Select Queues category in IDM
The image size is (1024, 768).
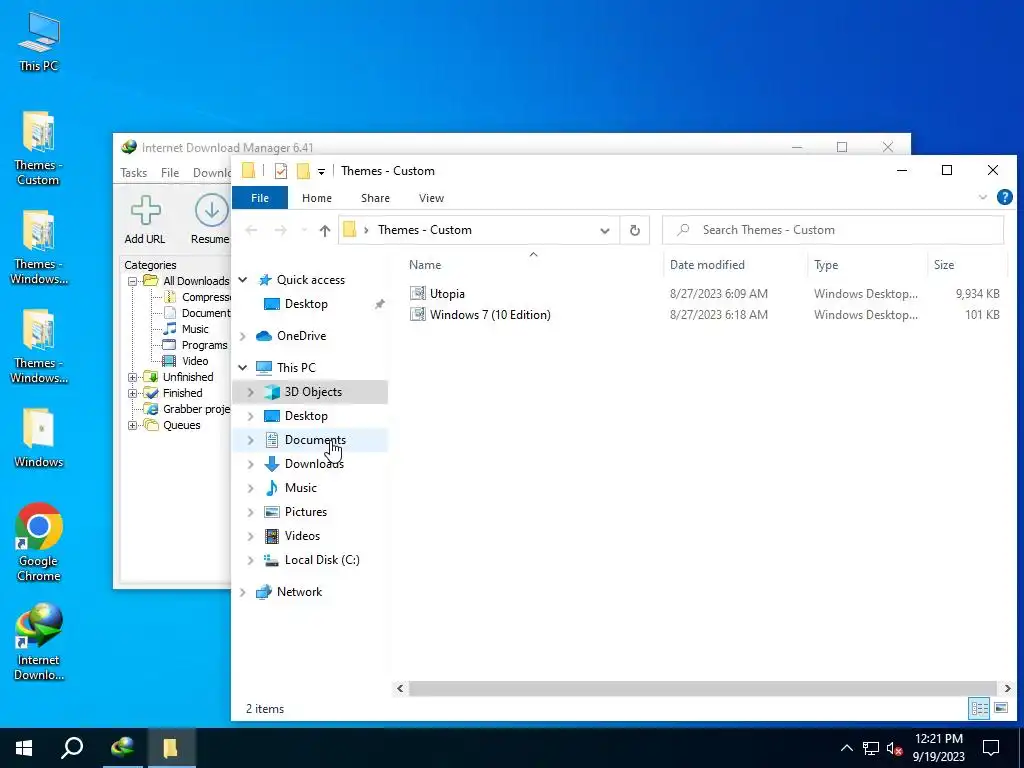[x=181, y=425]
